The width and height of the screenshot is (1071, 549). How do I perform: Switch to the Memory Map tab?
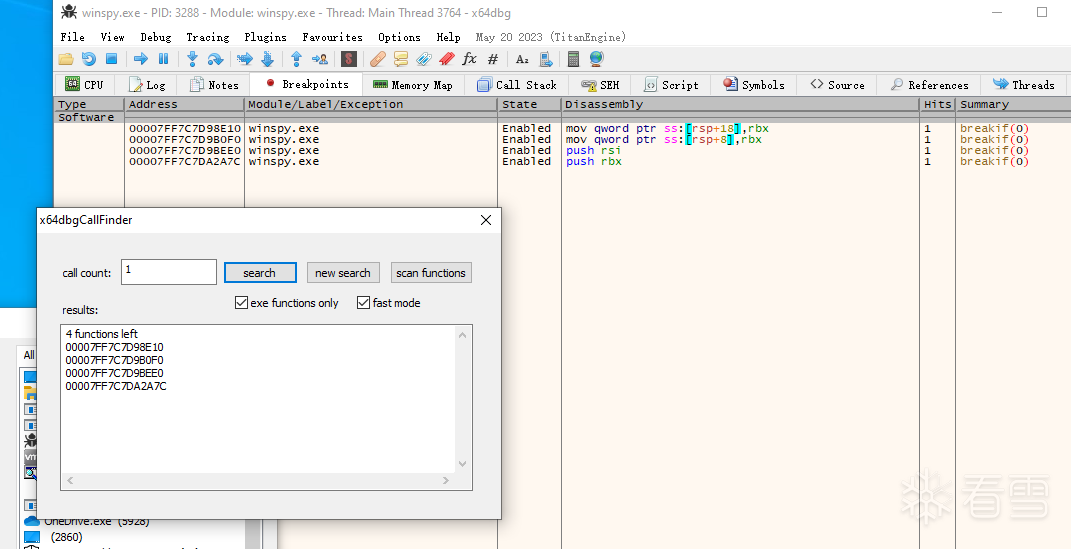413,85
